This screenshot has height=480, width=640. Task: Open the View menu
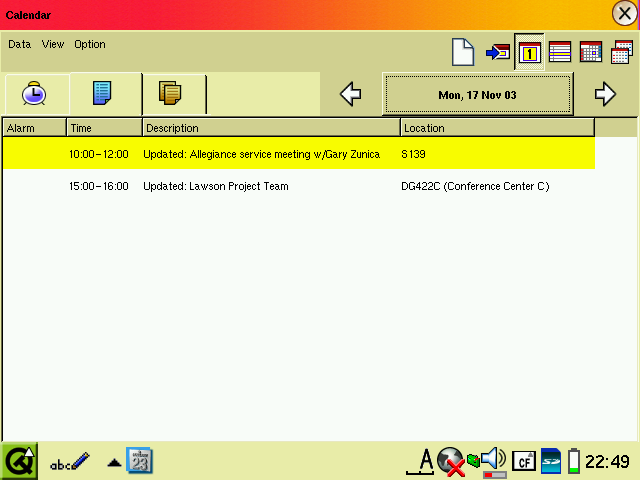(53, 44)
